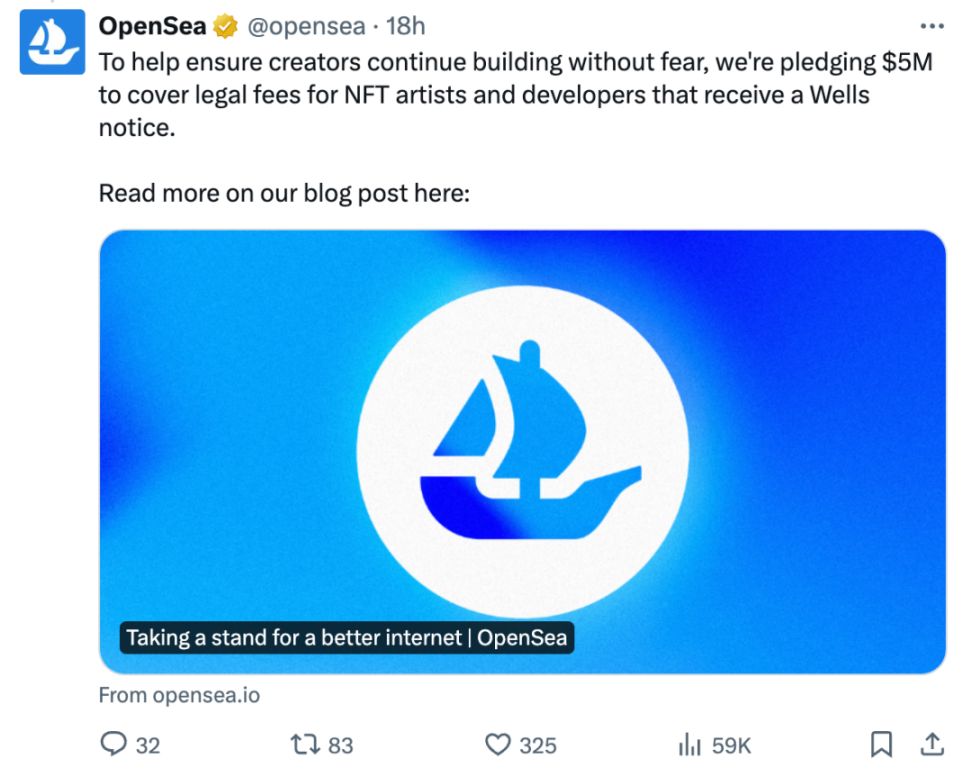
Task: Click the 18h timestamp
Action: click(x=406, y=27)
